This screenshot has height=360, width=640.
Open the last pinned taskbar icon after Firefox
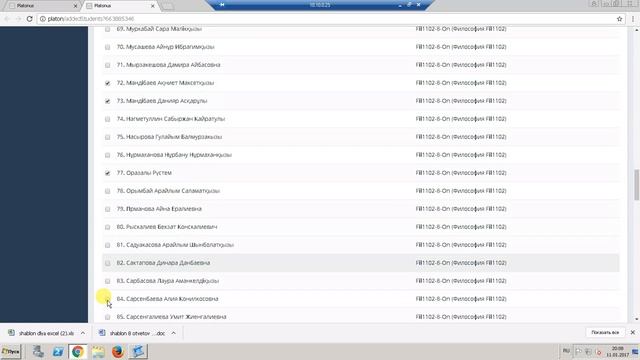[x=138, y=351]
